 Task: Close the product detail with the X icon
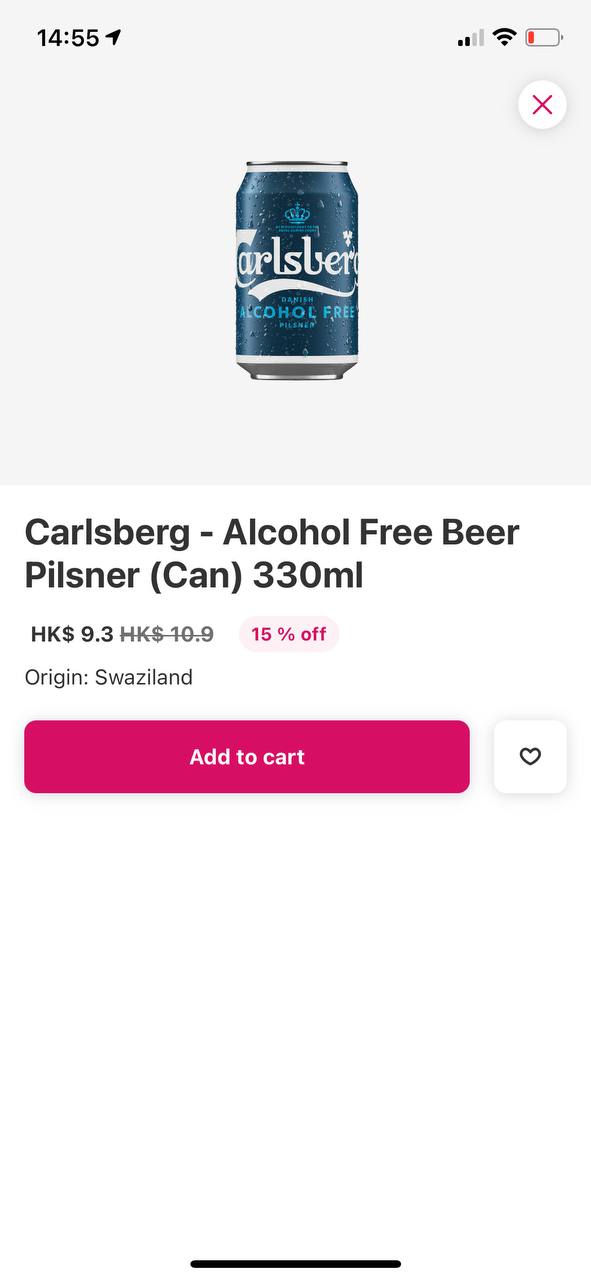coord(542,104)
